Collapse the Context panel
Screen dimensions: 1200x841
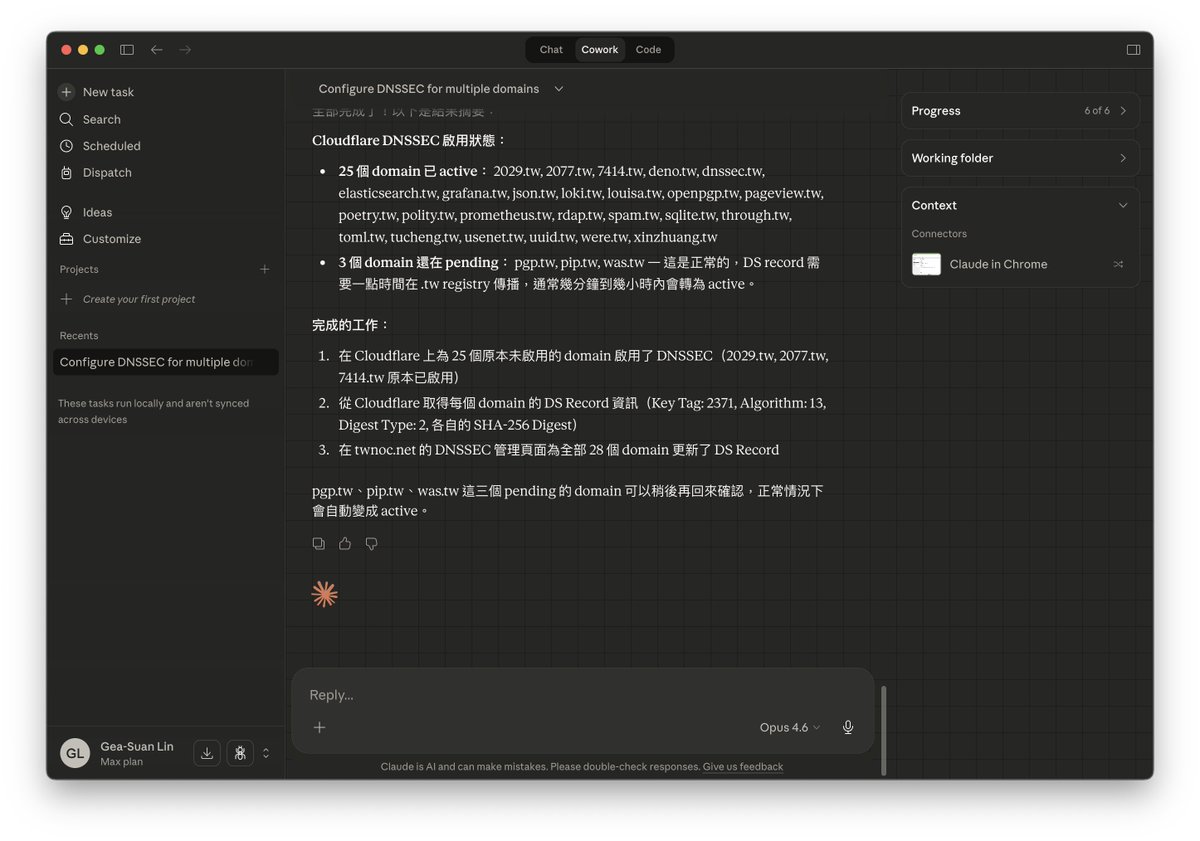1123,205
